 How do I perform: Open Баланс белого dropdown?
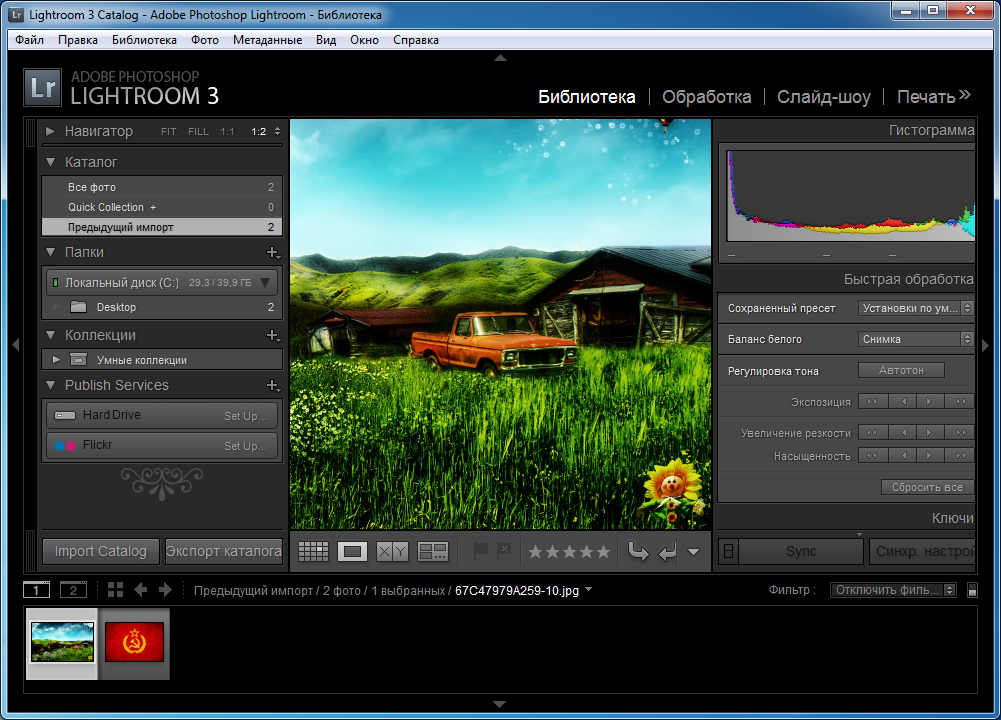[x=915, y=339]
